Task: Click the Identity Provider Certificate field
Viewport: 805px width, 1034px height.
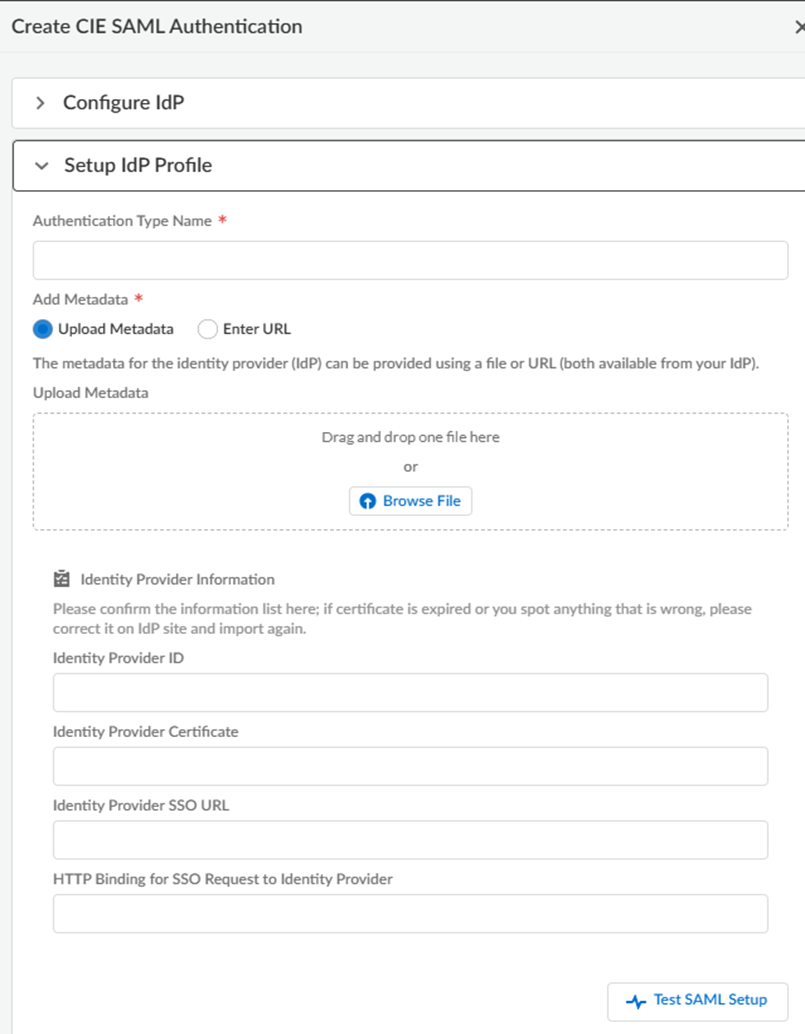Action: [410, 766]
